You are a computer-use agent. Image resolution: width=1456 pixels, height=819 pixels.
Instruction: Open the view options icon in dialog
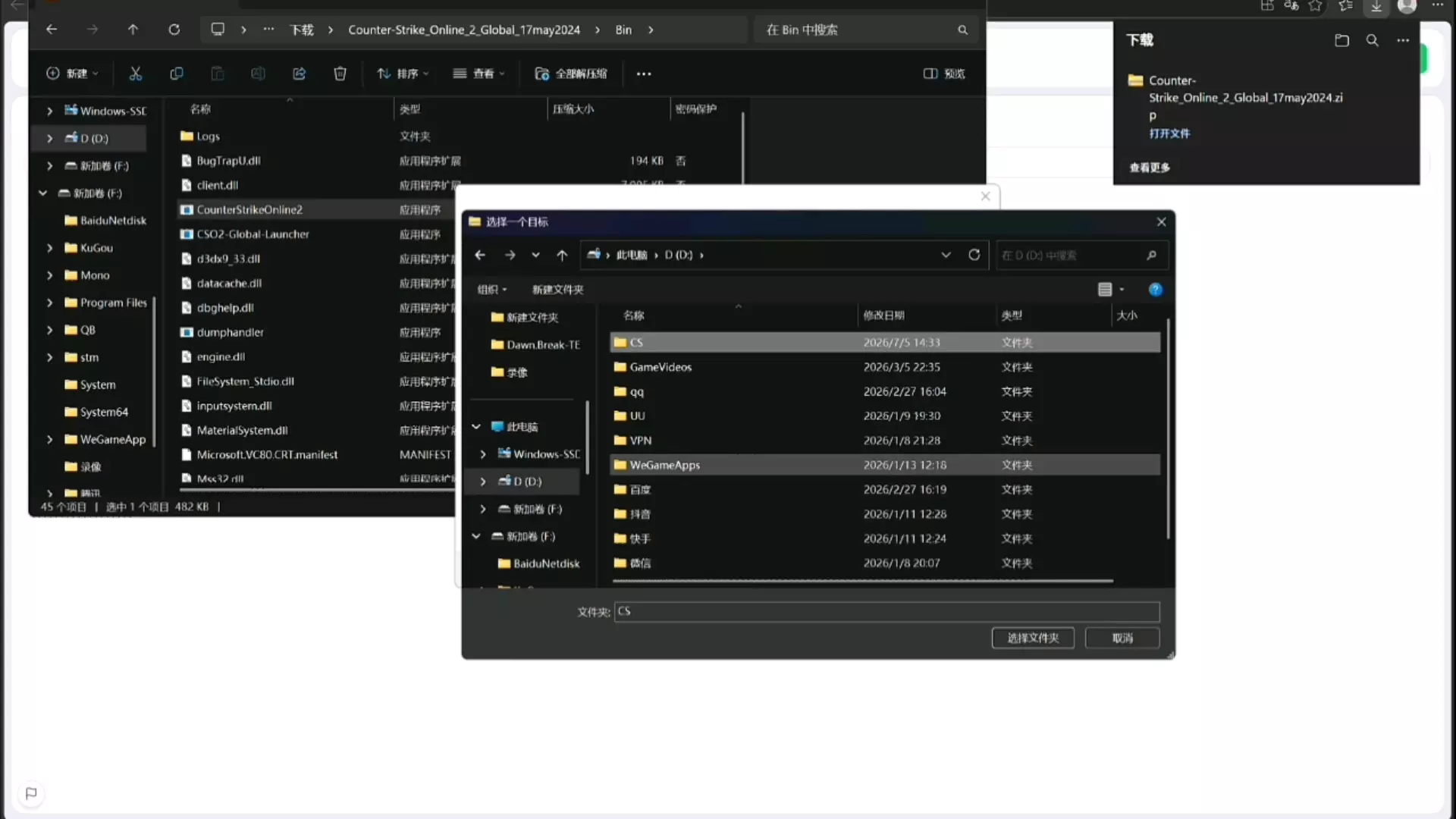click(1105, 290)
